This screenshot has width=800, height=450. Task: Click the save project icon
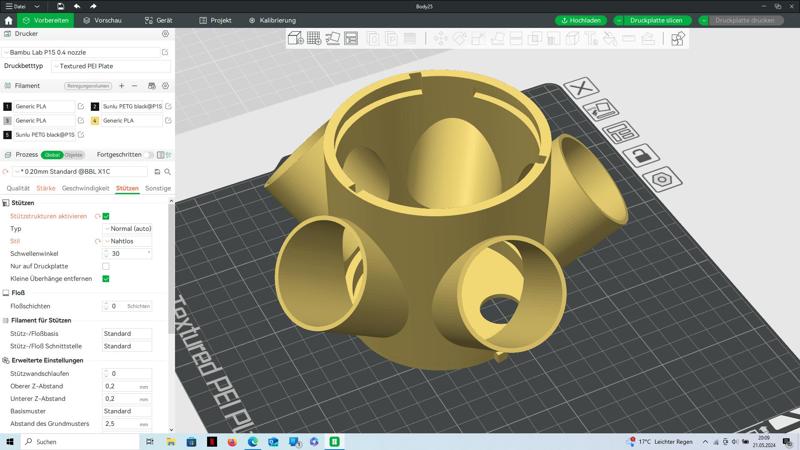tap(60, 6)
